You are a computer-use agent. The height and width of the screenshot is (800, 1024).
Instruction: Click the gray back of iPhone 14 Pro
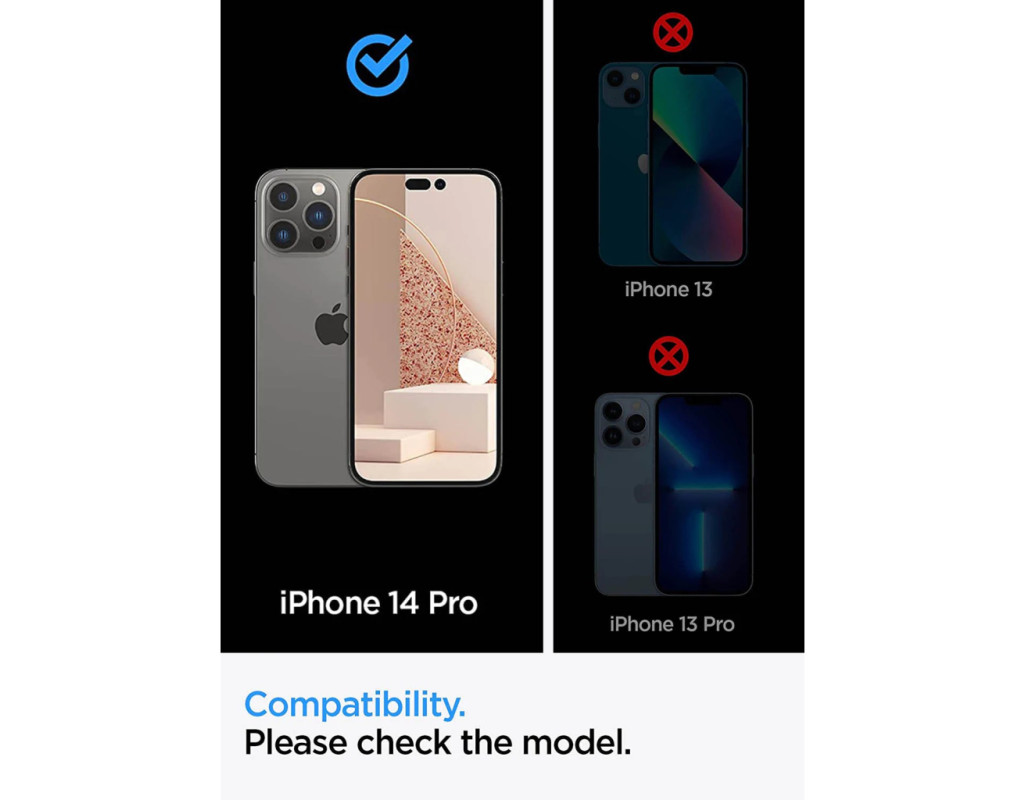click(302, 366)
